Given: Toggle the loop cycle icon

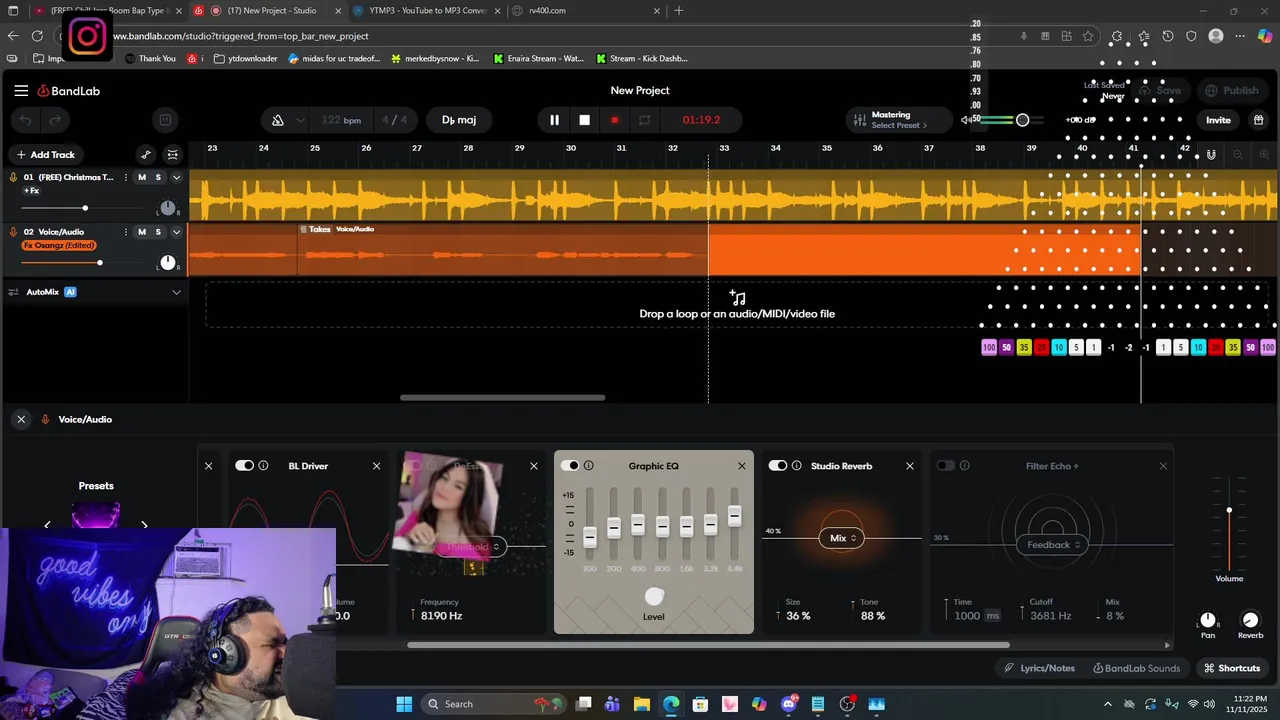Looking at the screenshot, I should 645,120.
